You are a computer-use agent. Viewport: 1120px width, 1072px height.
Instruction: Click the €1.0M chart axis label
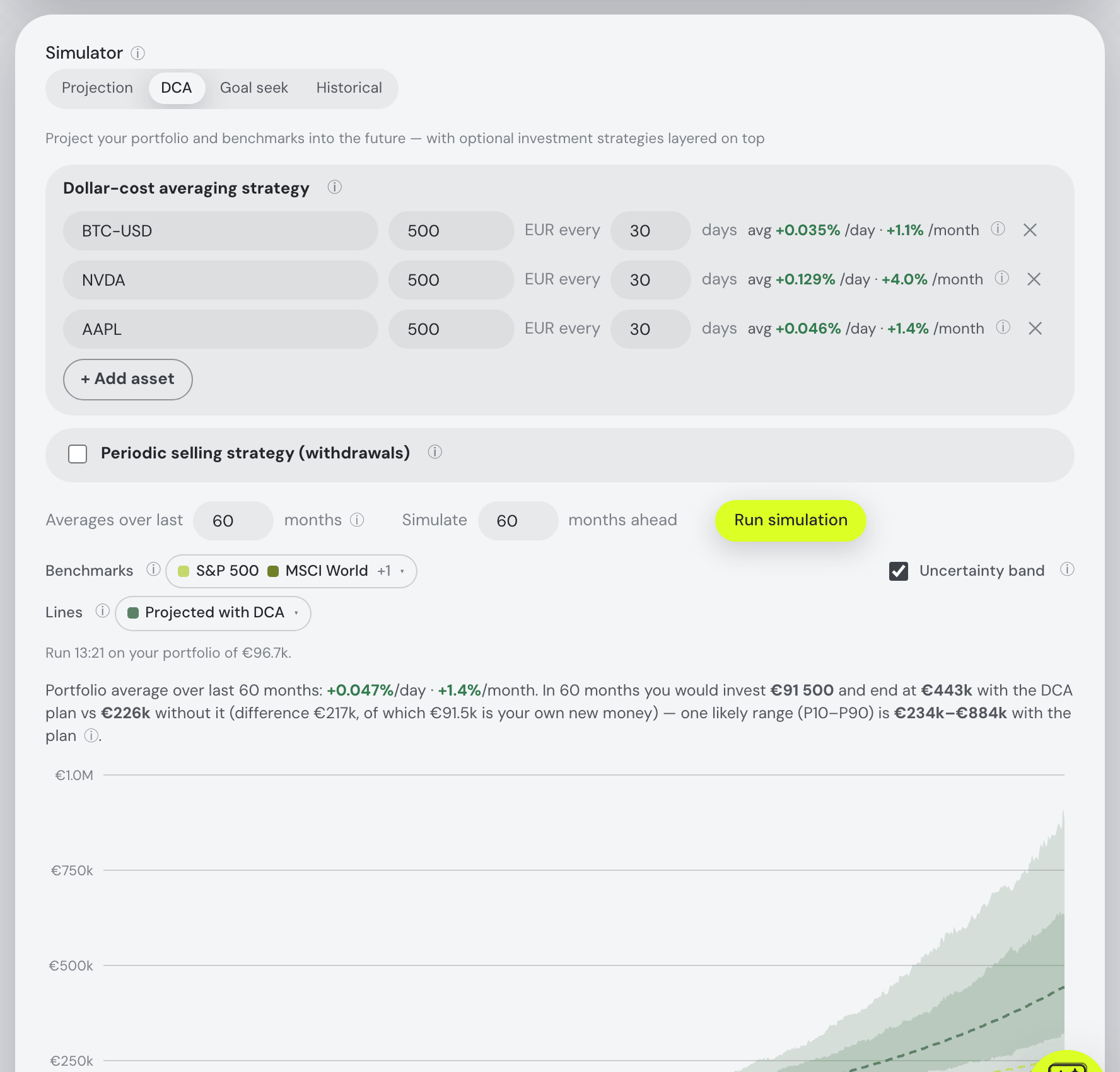pos(74,775)
